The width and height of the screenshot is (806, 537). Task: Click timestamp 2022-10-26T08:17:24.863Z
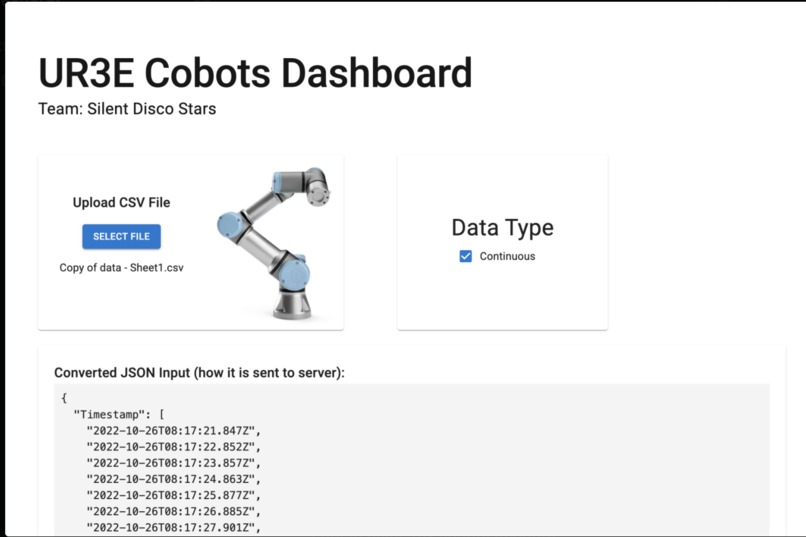pyautogui.click(x=174, y=479)
